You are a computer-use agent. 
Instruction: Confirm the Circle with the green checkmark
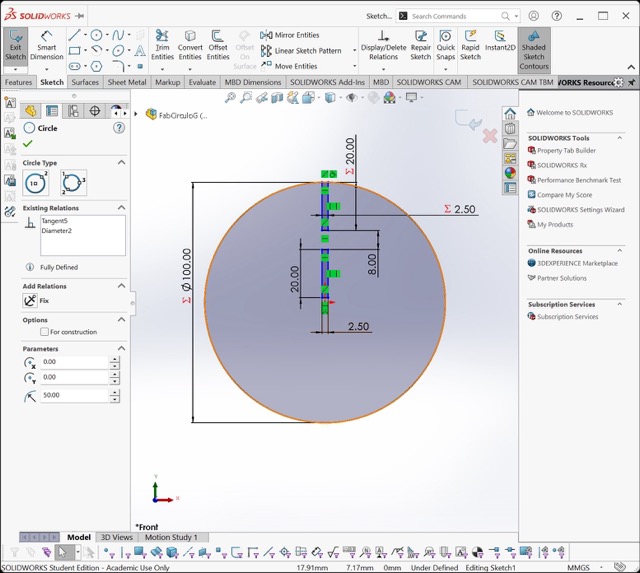pos(28,144)
